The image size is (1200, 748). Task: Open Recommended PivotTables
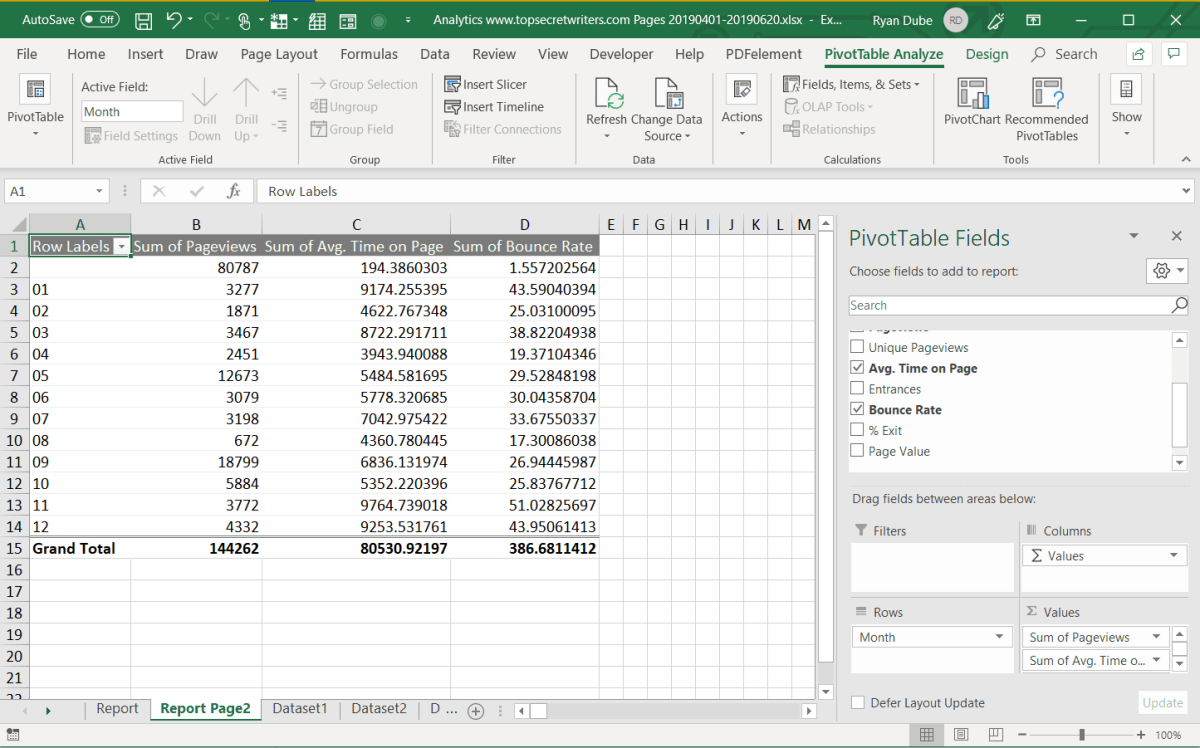coord(1046,95)
